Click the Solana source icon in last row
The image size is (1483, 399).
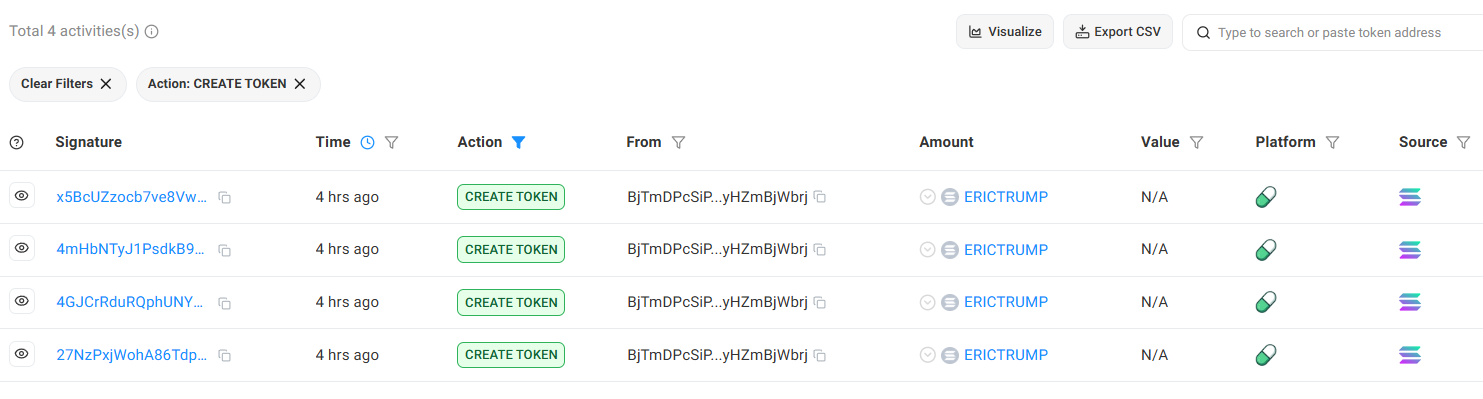[x=1410, y=355]
